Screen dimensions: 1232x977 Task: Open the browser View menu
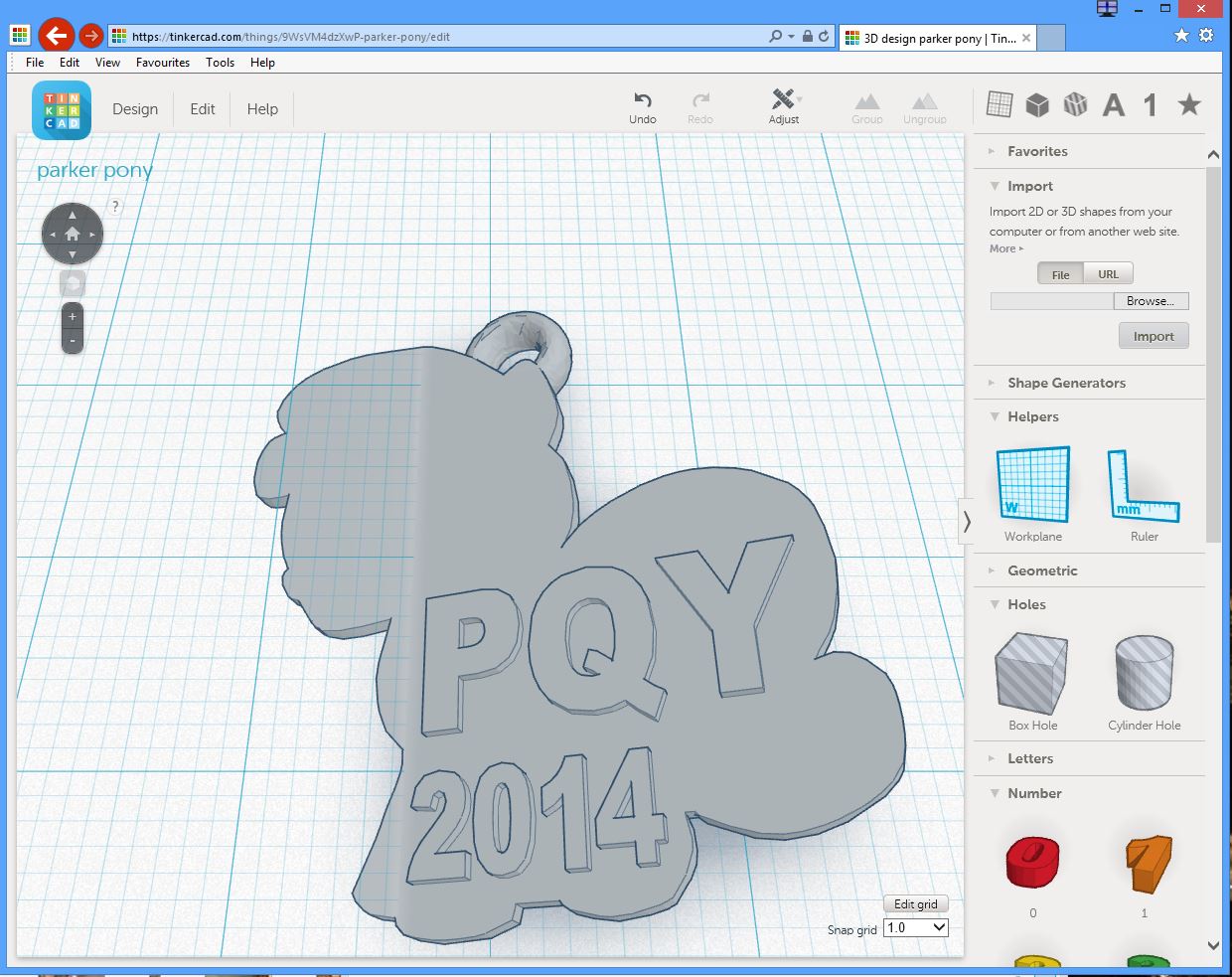107,62
